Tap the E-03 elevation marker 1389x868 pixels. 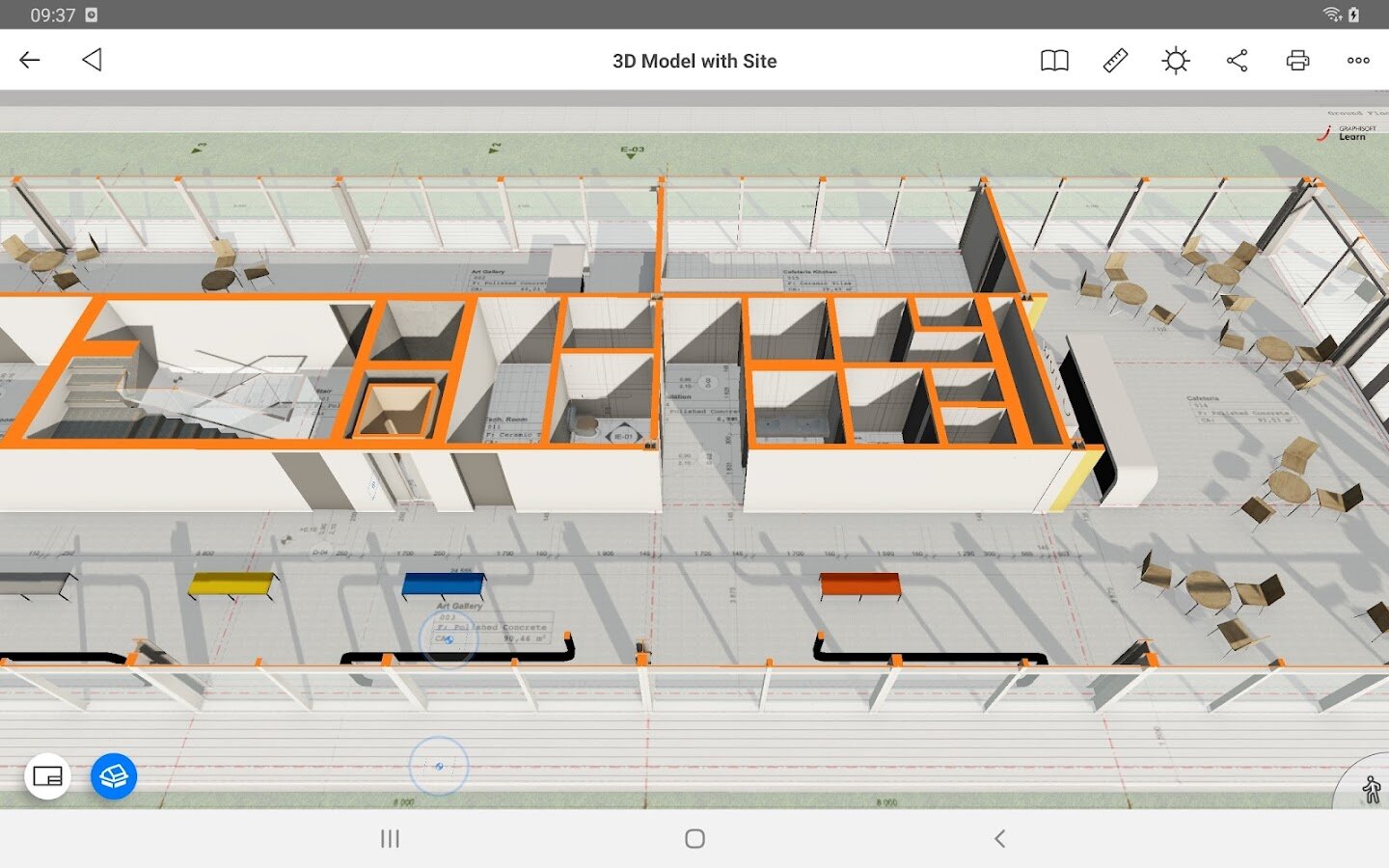pyautogui.click(x=632, y=150)
